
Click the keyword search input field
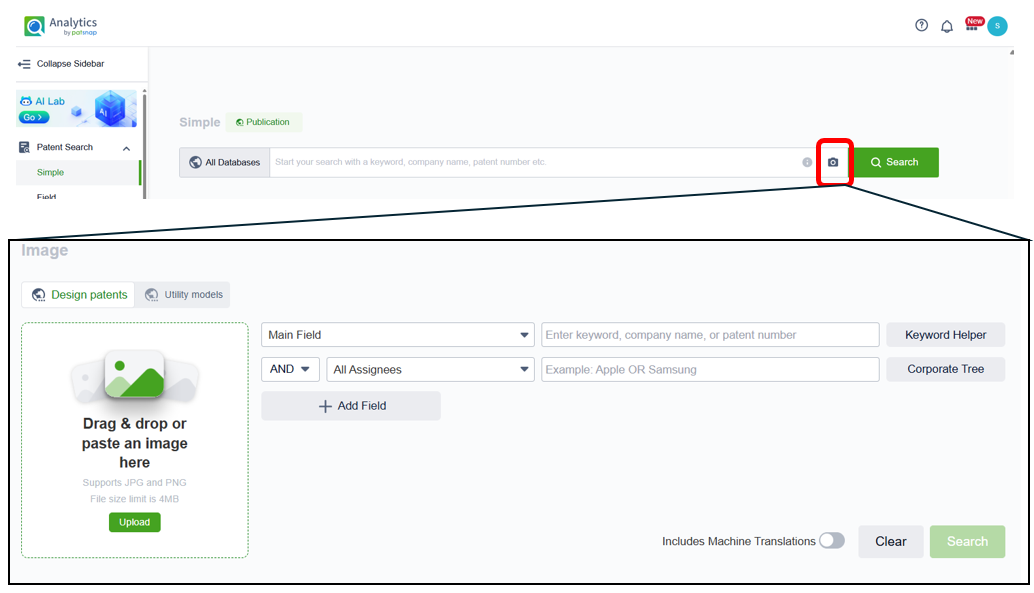pyautogui.click(x=710, y=334)
